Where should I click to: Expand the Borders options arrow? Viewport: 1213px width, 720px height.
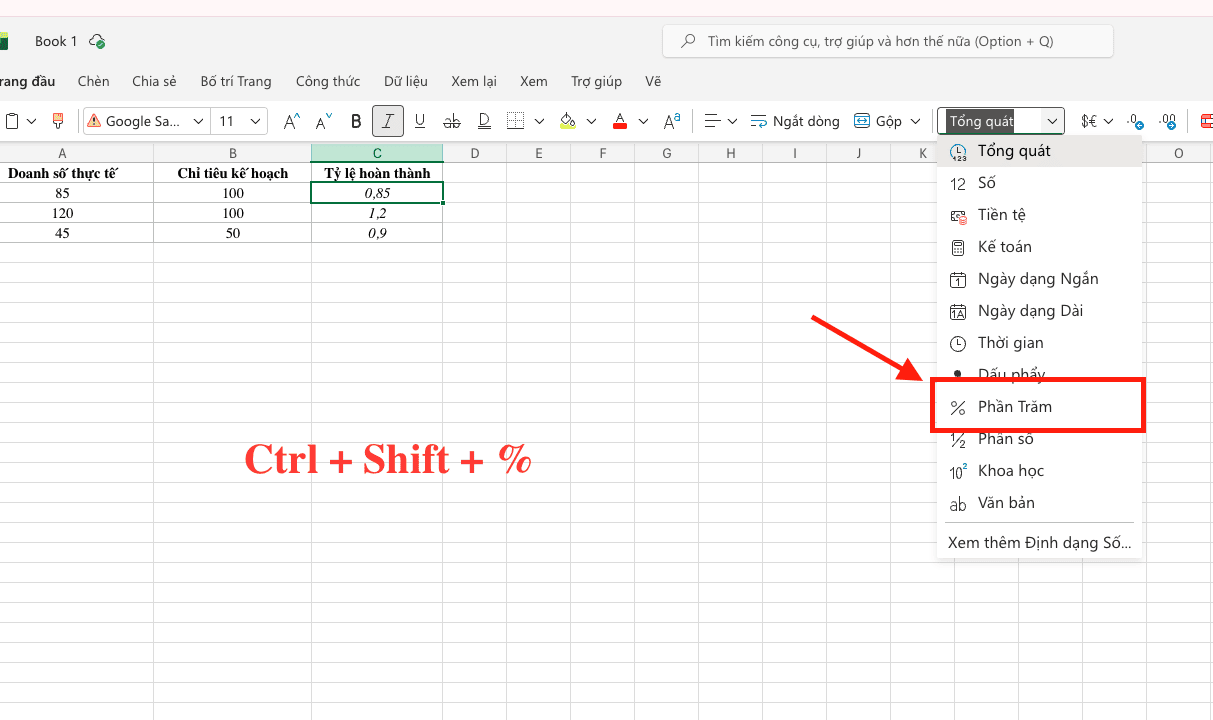[539, 121]
